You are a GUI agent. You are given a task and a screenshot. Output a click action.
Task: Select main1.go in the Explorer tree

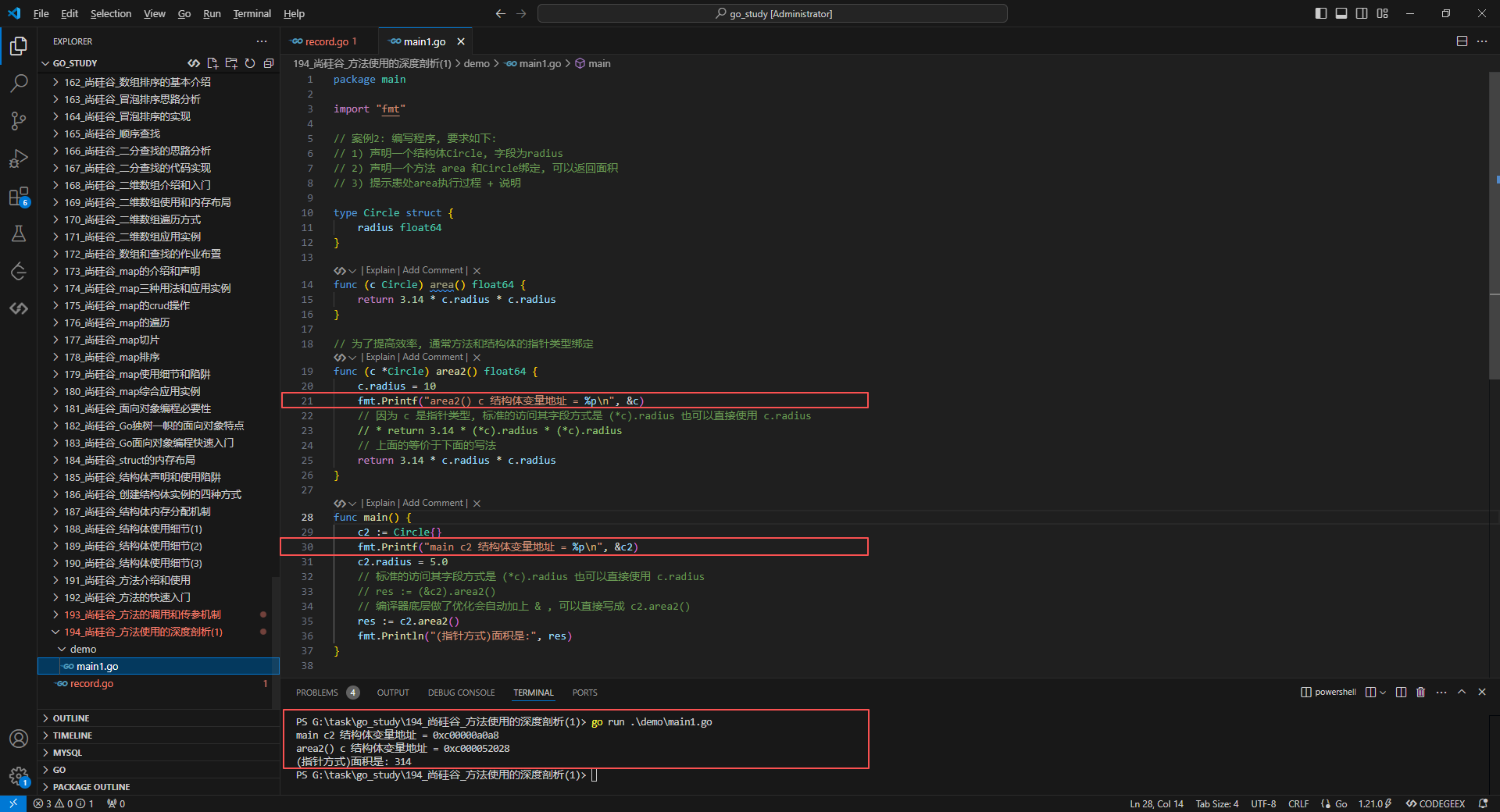pos(159,667)
